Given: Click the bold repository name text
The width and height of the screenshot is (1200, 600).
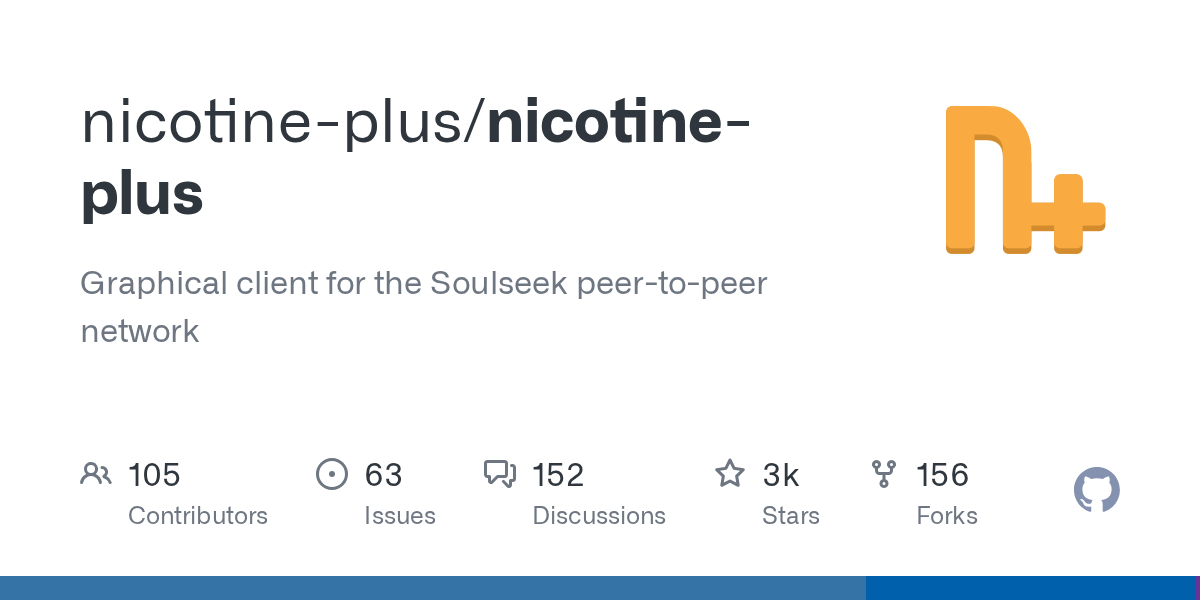Looking at the screenshot, I should [x=620, y=122].
